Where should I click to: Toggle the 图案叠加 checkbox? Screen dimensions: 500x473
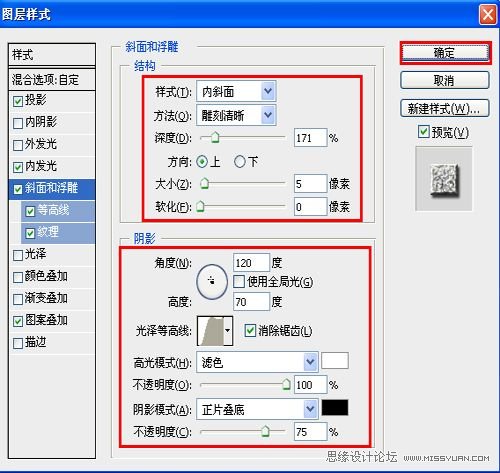coord(18,321)
